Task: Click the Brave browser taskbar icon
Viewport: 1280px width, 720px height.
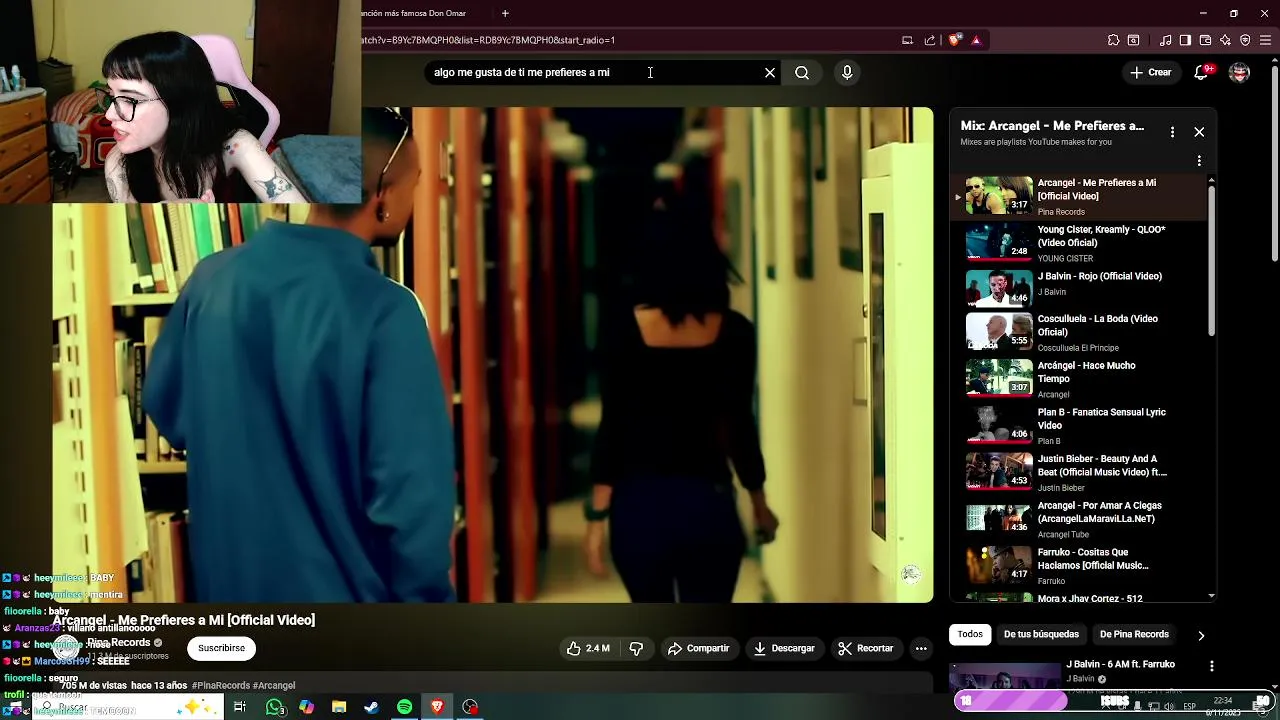Action: coord(437,707)
